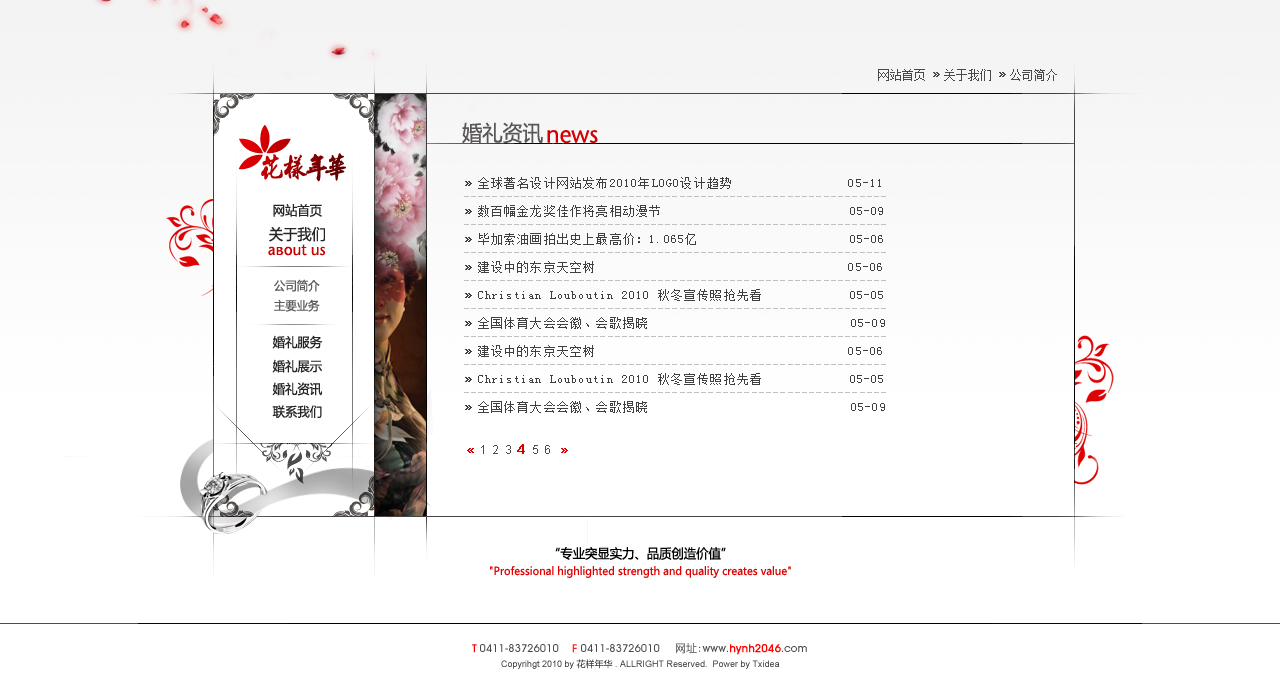
Task: Click the 花樣年華 flower logo
Action: [291, 154]
